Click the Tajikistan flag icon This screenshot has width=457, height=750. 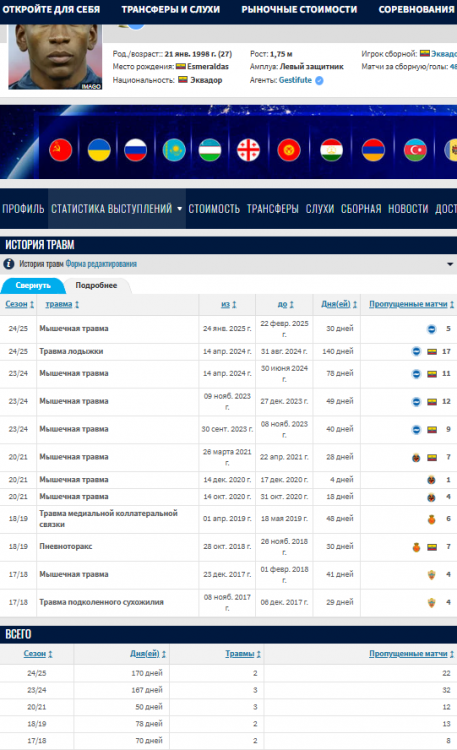pos(332,150)
